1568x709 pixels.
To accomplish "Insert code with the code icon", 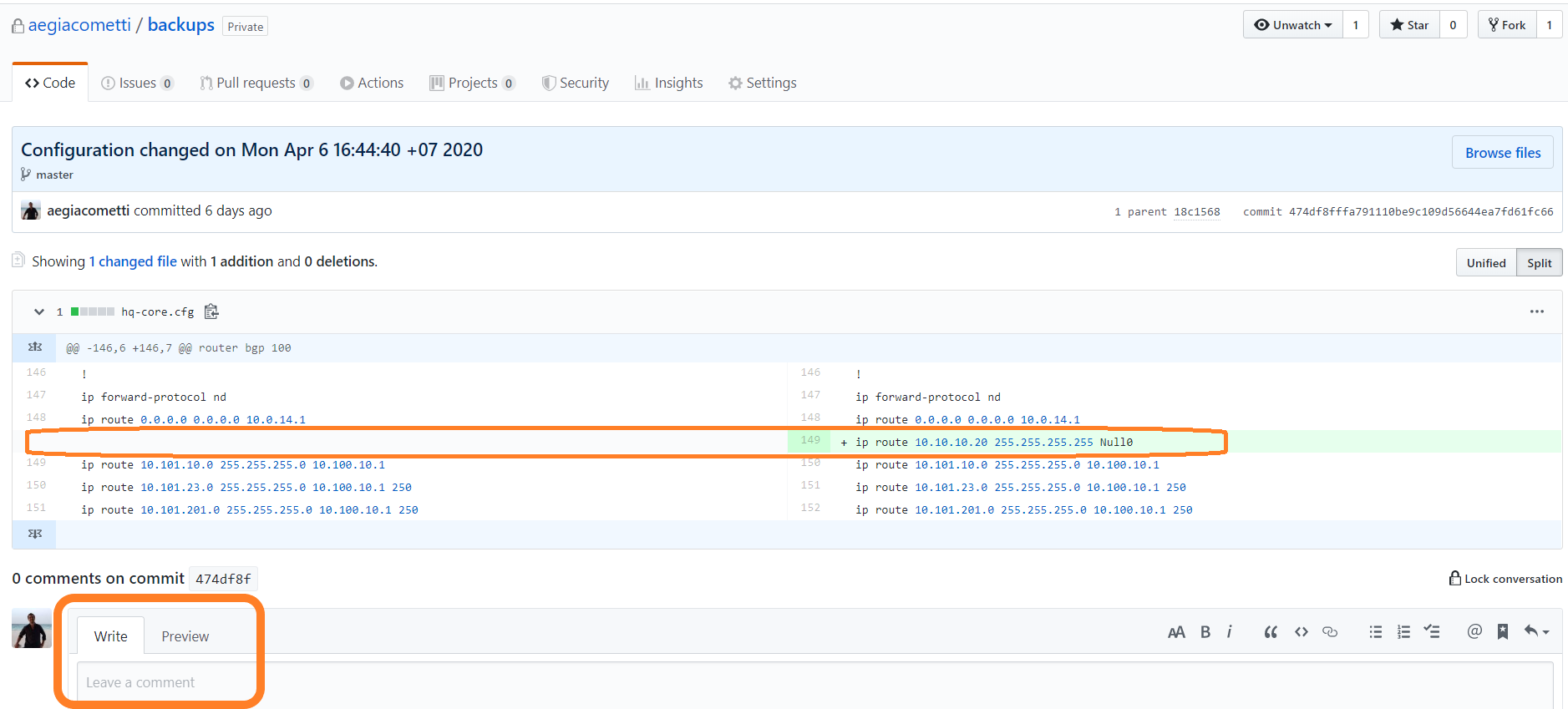I will pyautogui.click(x=1302, y=632).
